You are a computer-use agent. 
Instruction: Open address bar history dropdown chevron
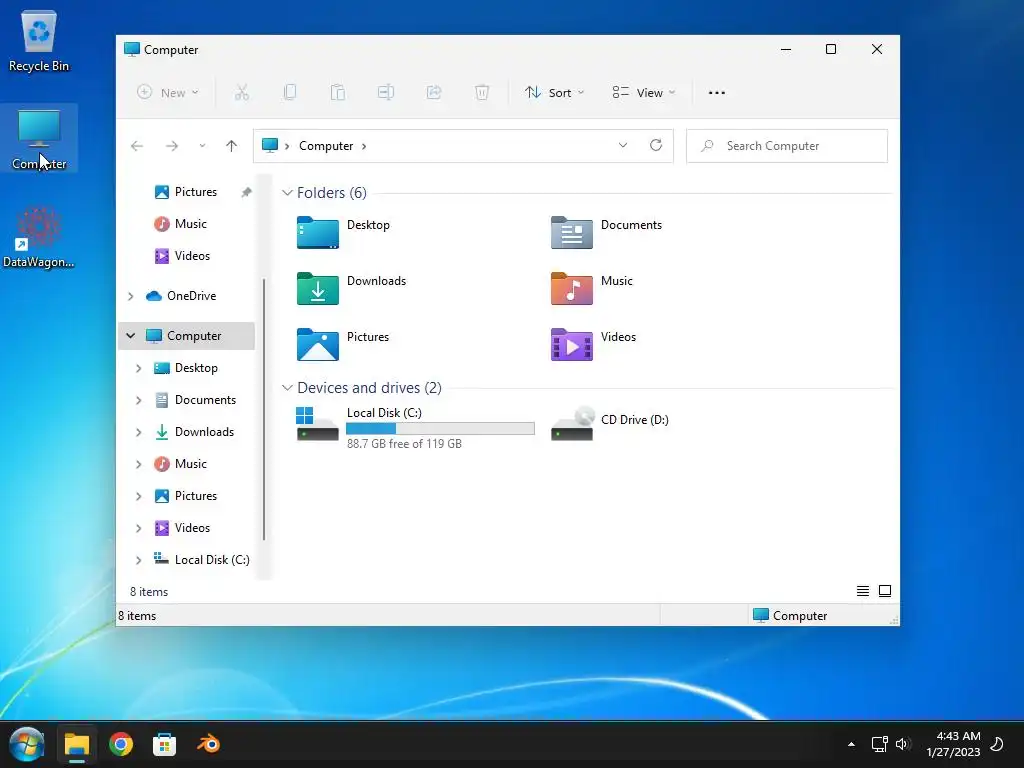tap(623, 145)
